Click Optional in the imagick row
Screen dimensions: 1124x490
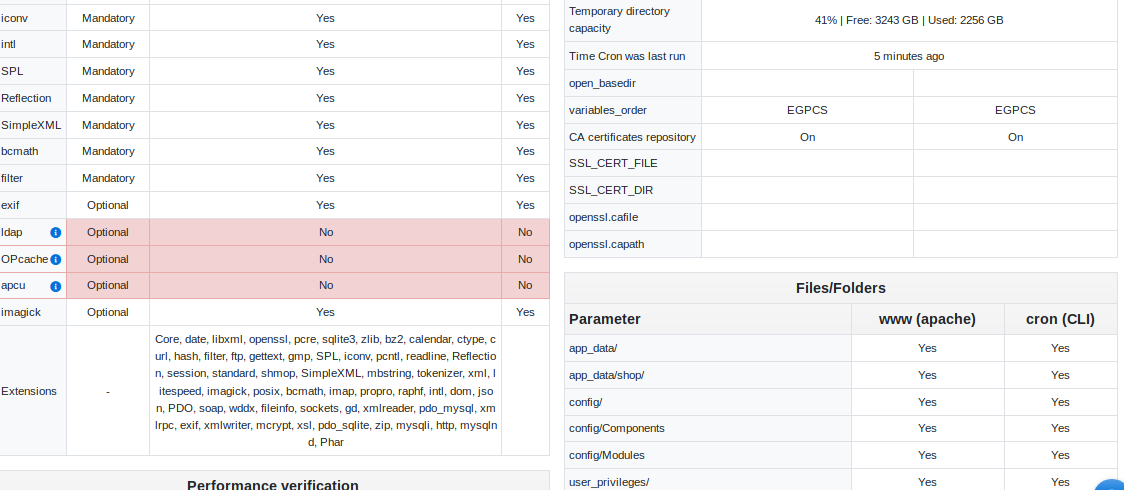(108, 312)
